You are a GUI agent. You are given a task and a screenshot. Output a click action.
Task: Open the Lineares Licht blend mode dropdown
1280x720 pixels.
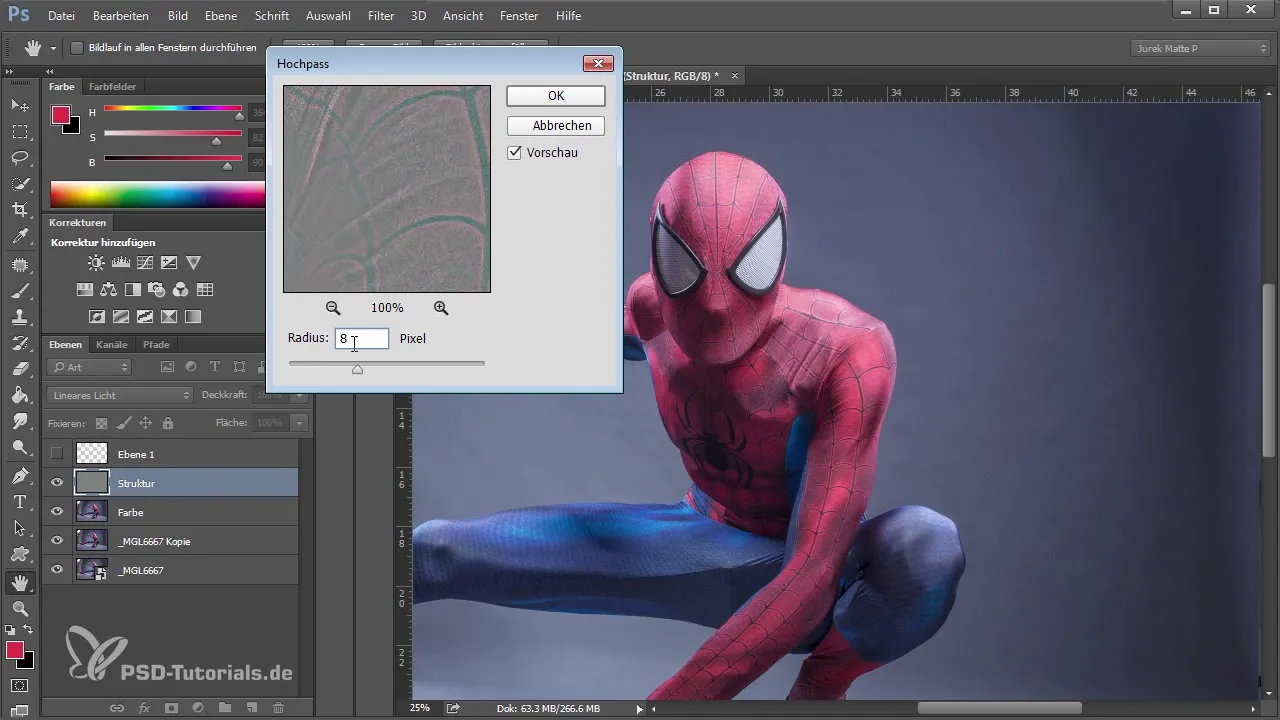pos(119,395)
